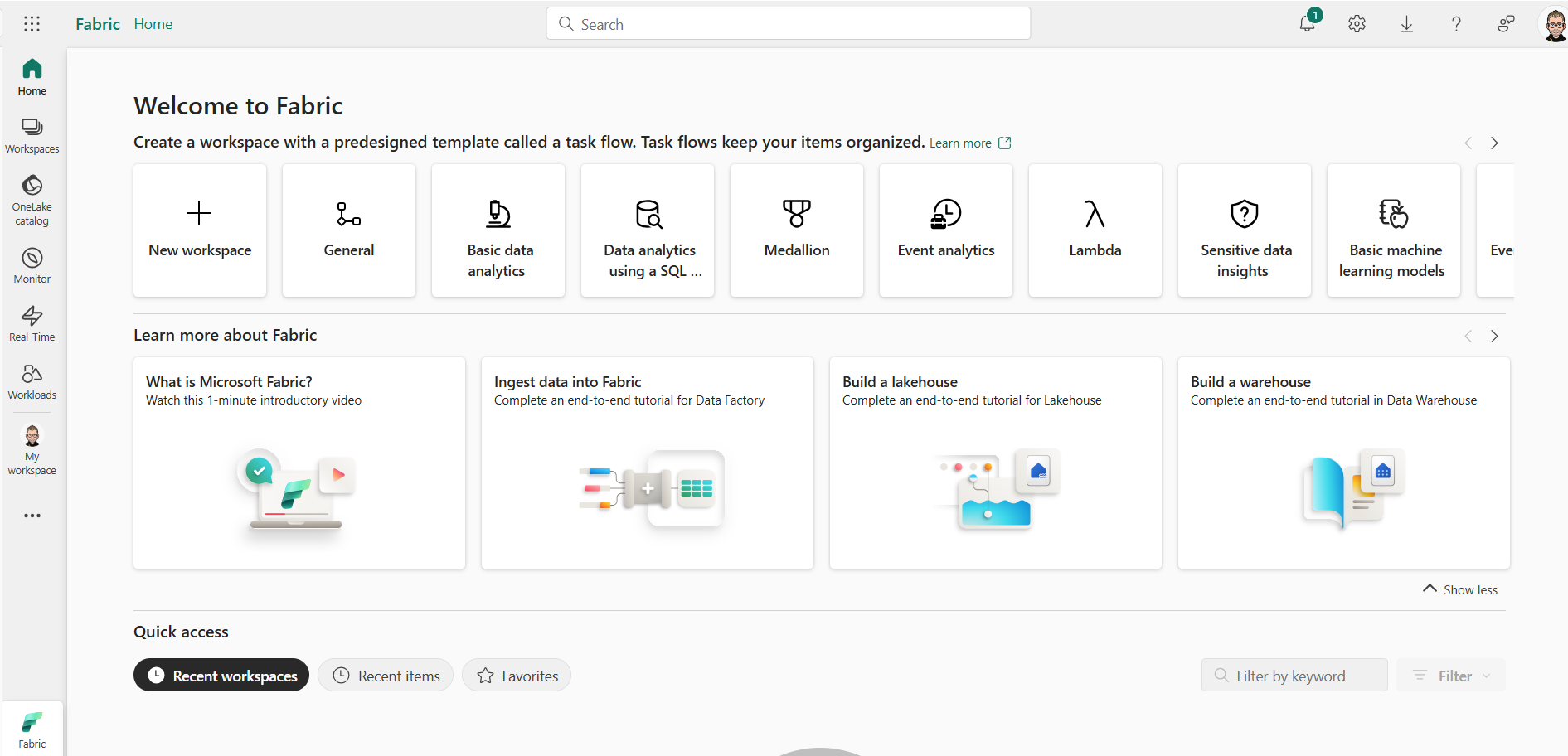Screen dimensions: 1568x756
Task: Open Build a lakehouse tutorial card
Action: (x=996, y=463)
